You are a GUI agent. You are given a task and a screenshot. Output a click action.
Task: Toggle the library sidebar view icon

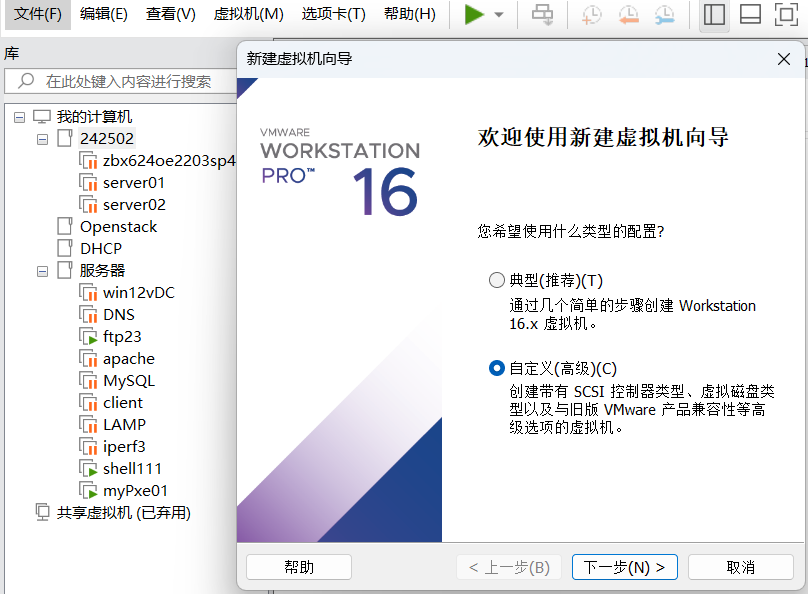click(714, 14)
